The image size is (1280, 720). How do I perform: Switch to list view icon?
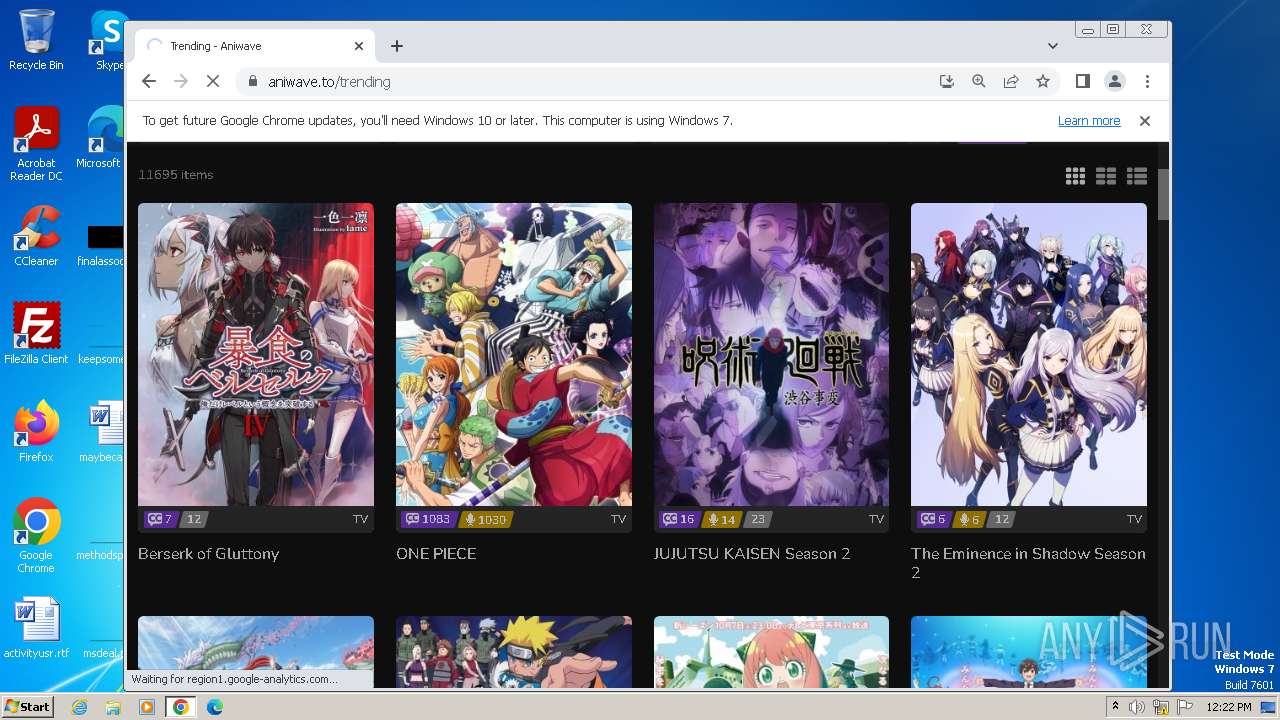pos(1137,176)
